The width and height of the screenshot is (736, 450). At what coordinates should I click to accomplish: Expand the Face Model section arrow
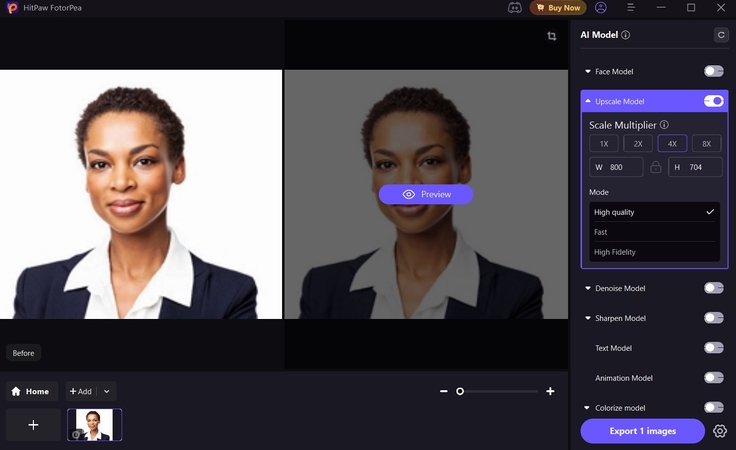[x=588, y=71]
